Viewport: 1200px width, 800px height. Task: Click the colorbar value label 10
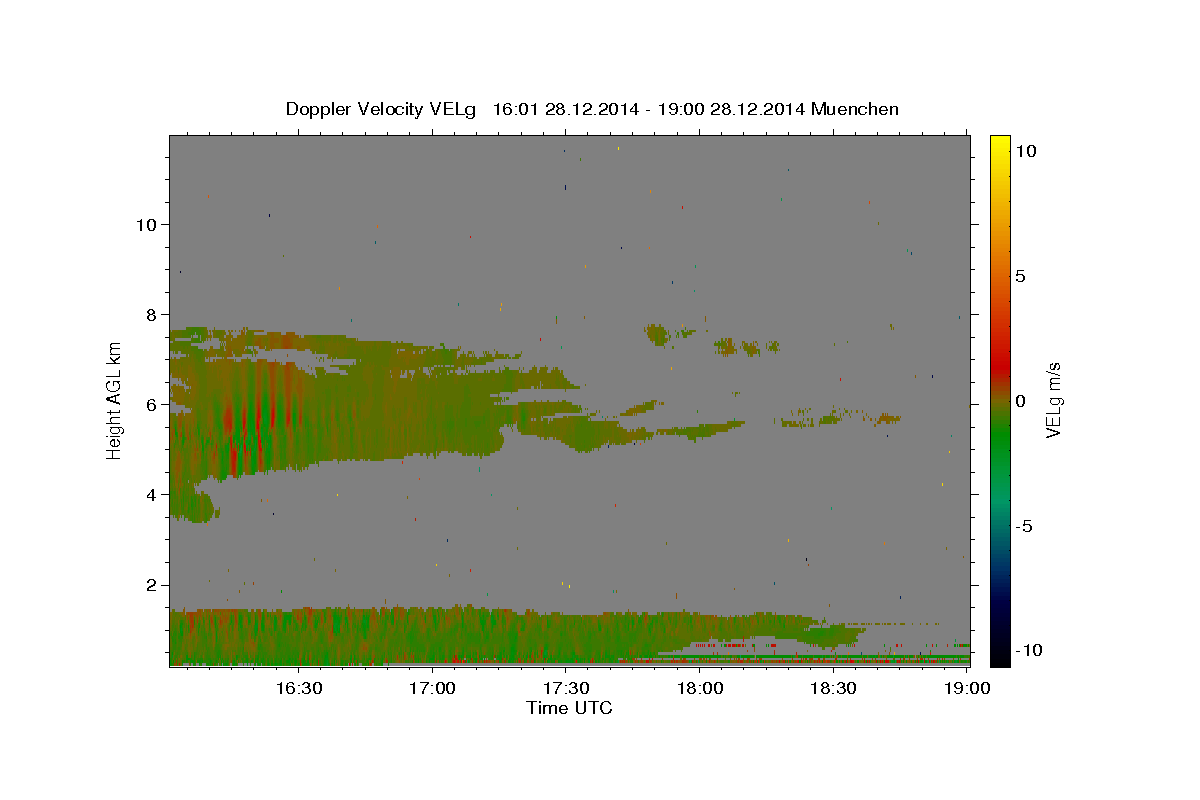(x=1025, y=150)
